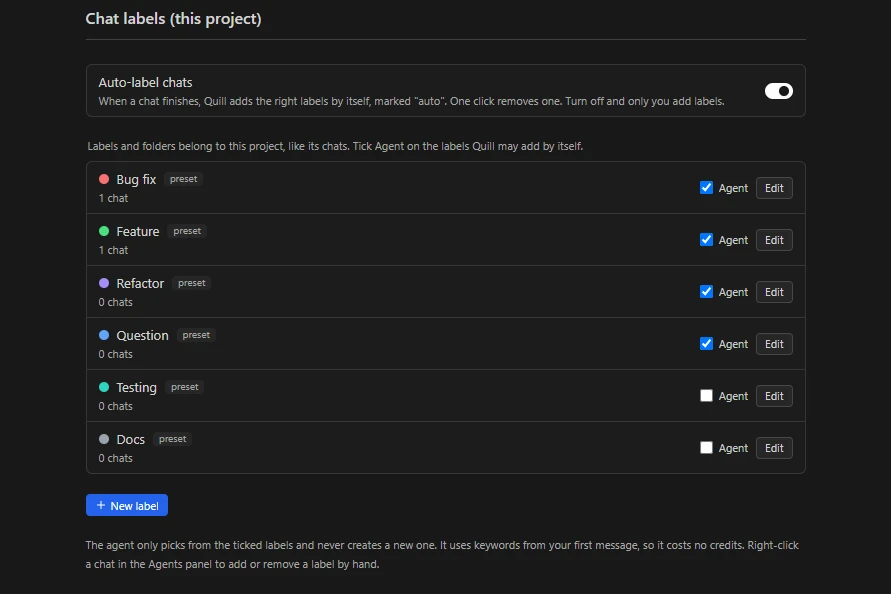
Task: Select the Testing label name
Action: click(x=136, y=388)
